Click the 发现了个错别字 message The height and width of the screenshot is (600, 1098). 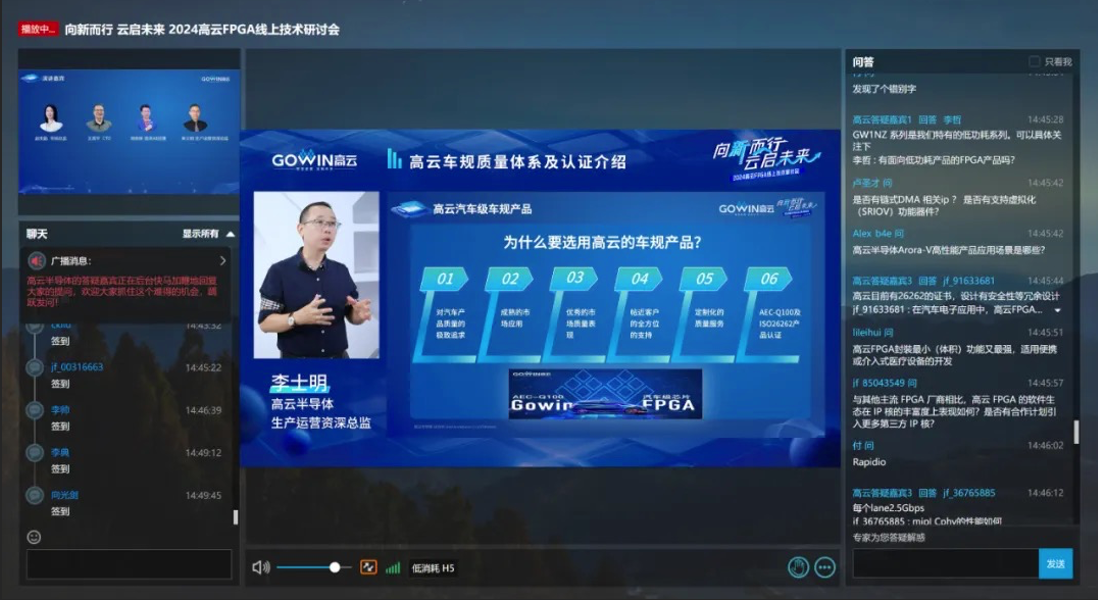884,89
